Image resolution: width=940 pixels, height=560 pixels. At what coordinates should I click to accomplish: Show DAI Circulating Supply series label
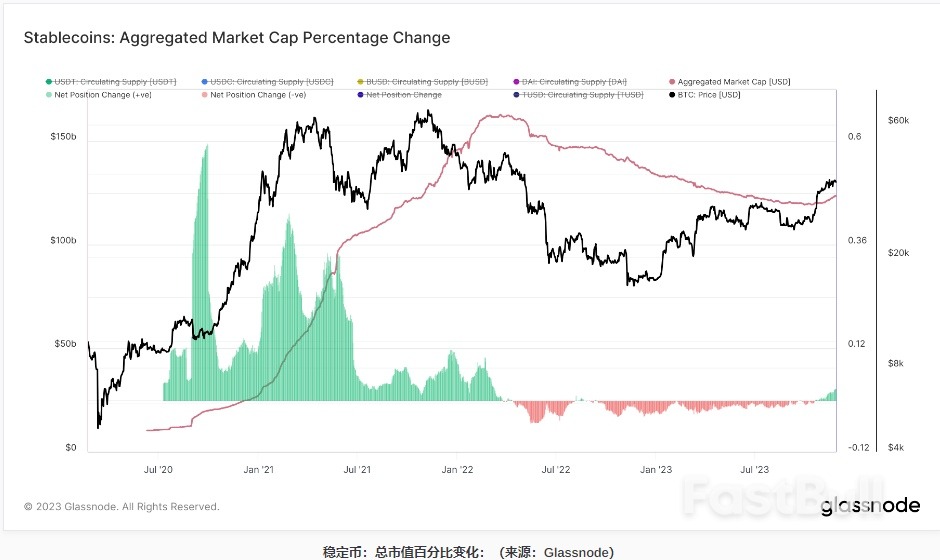pos(571,81)
